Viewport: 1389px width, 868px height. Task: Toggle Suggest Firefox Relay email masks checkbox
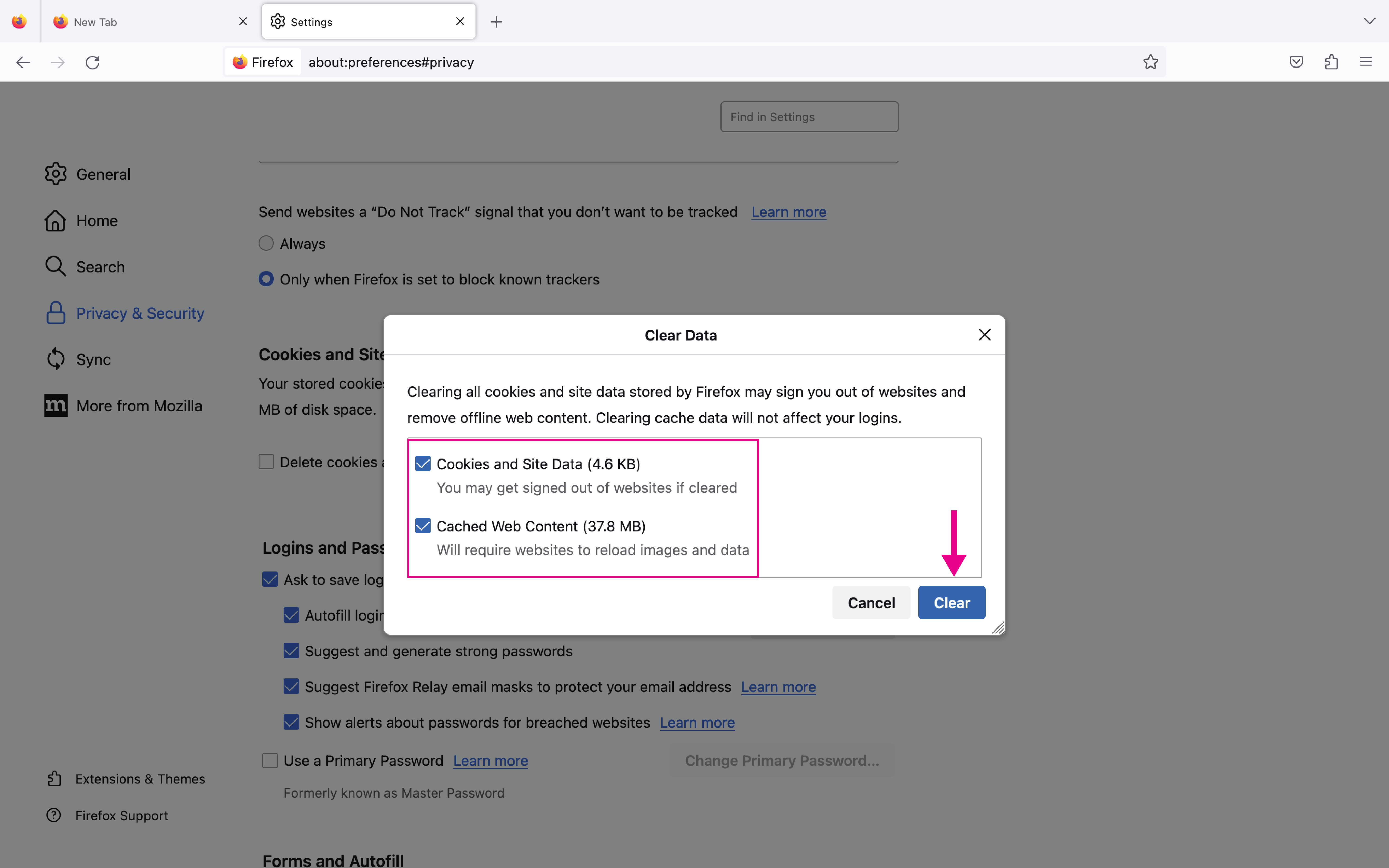pyautogui.click(x=292, y=687)
